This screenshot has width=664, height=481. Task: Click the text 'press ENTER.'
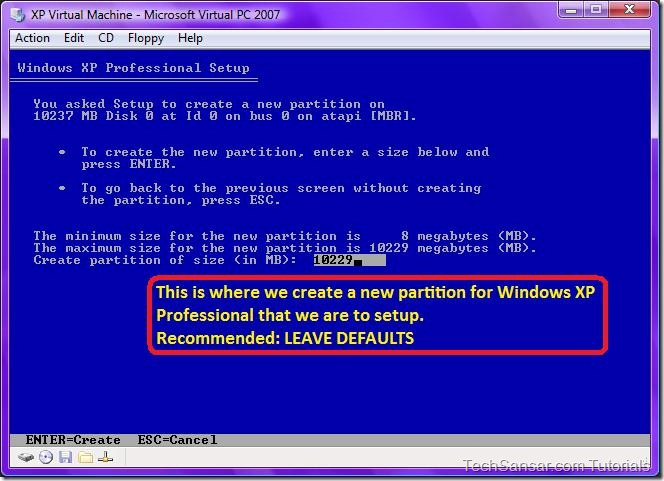(129, 164)
